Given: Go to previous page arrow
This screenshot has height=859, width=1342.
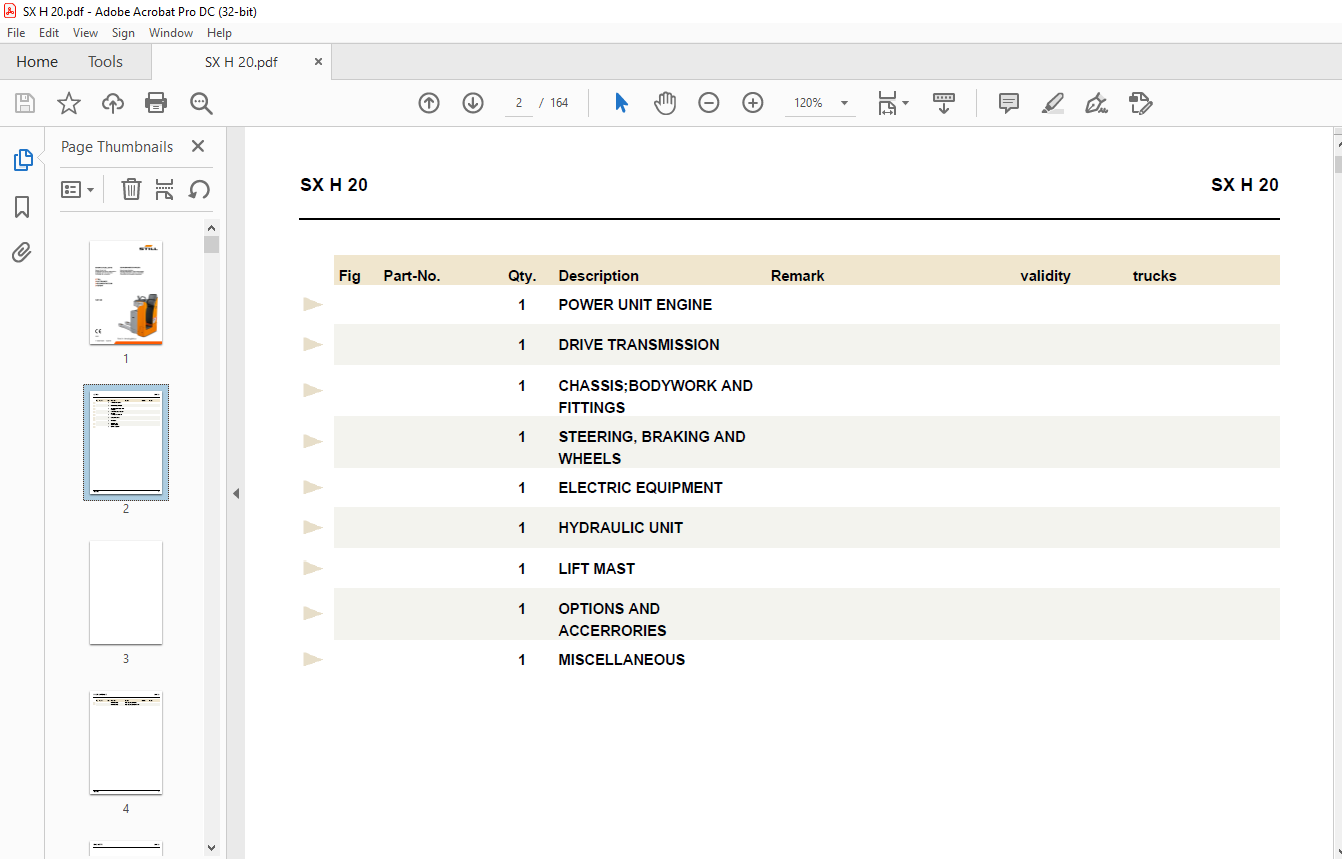Looking at the screenshot, I should click(429, 103).
